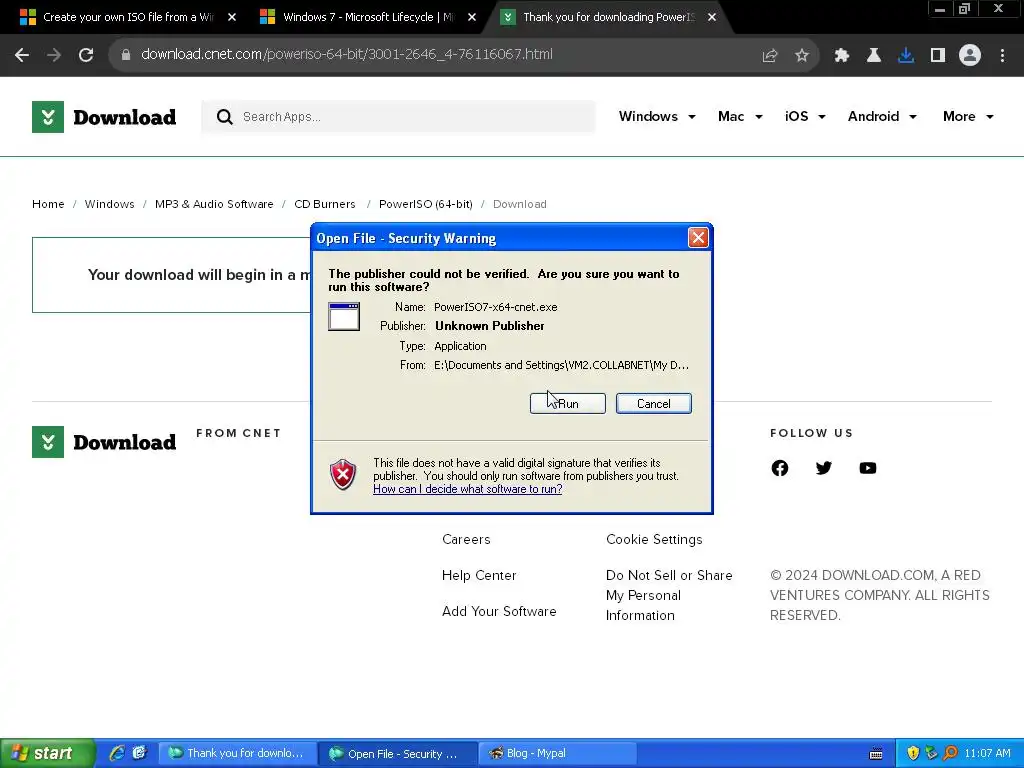Open the Chrome three-dot menu
This screenshot has width=1024, height=768.
[x=1002, y=56]
